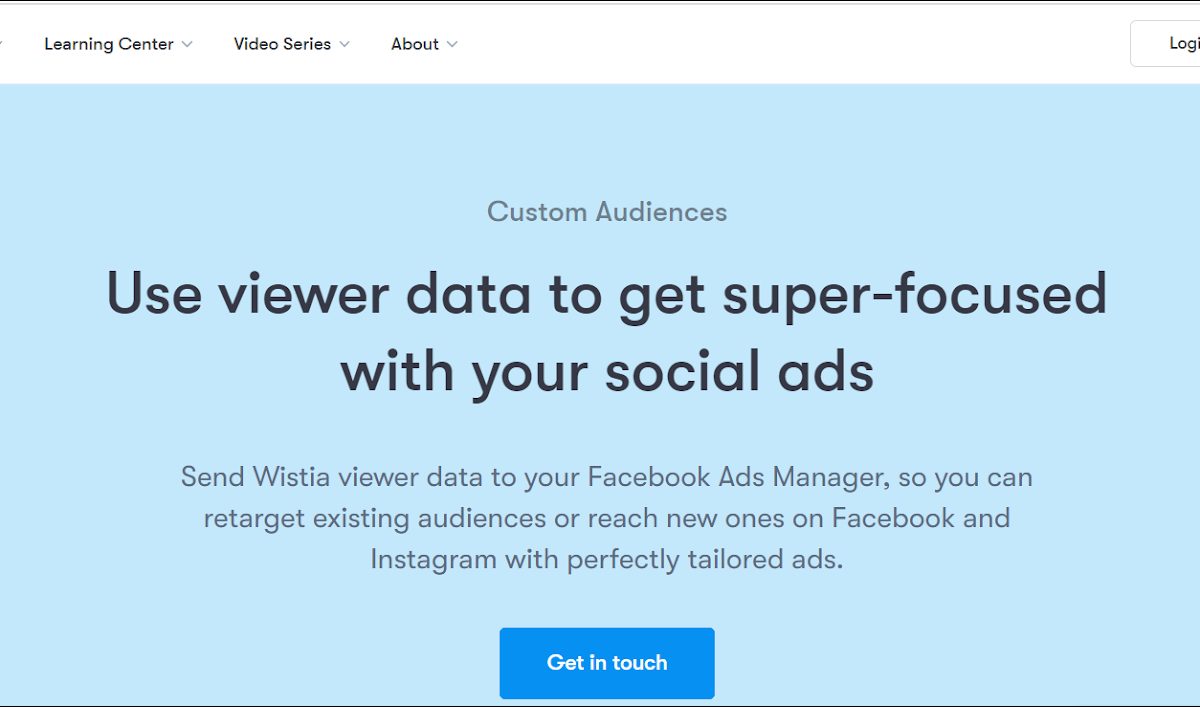
Task: Click 'Facebook Ads Manager' in the description
Action: click(x=737, y=477)
